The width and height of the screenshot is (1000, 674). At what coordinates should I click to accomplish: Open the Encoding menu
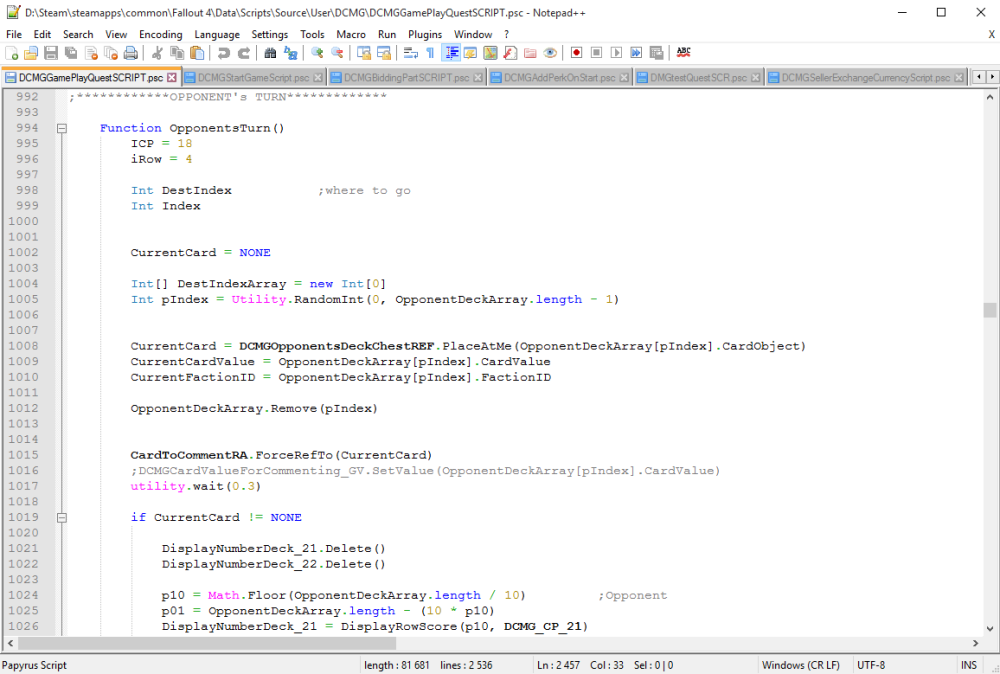(x=161, y=34)
